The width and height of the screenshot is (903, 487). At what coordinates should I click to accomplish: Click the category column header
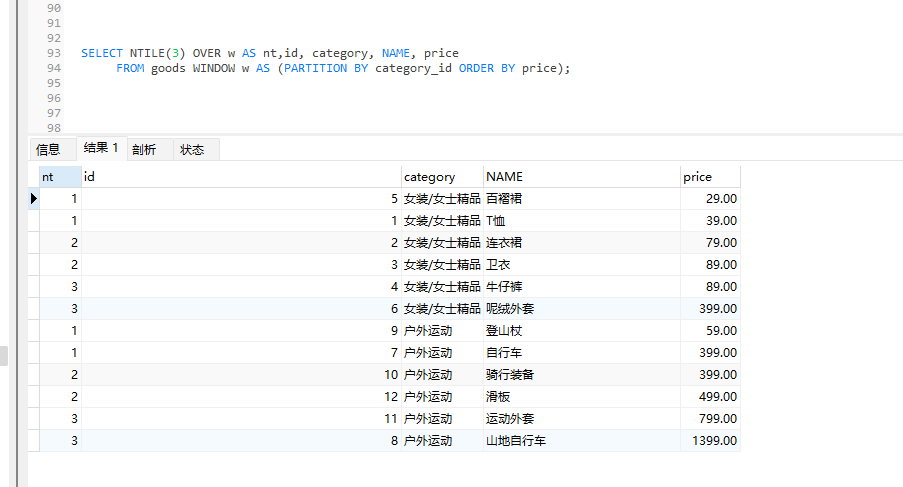tap(442, 177)
